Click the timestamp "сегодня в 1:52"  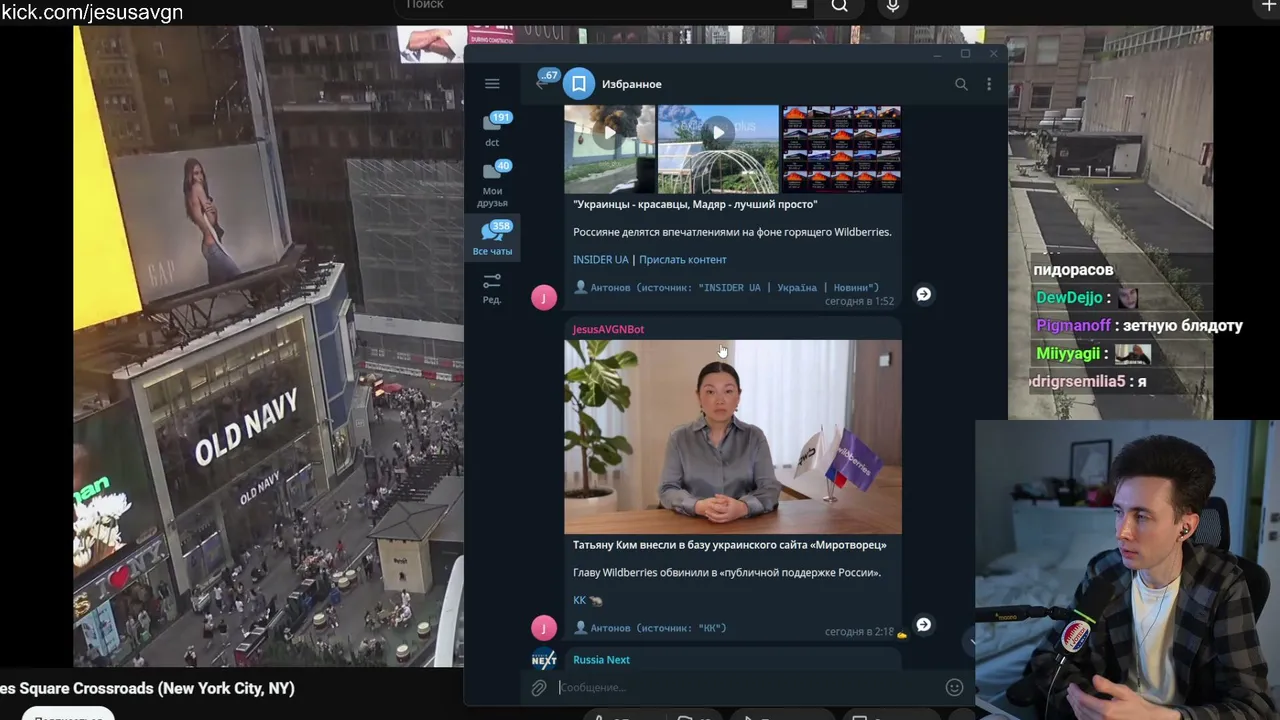tap(859, 301)
